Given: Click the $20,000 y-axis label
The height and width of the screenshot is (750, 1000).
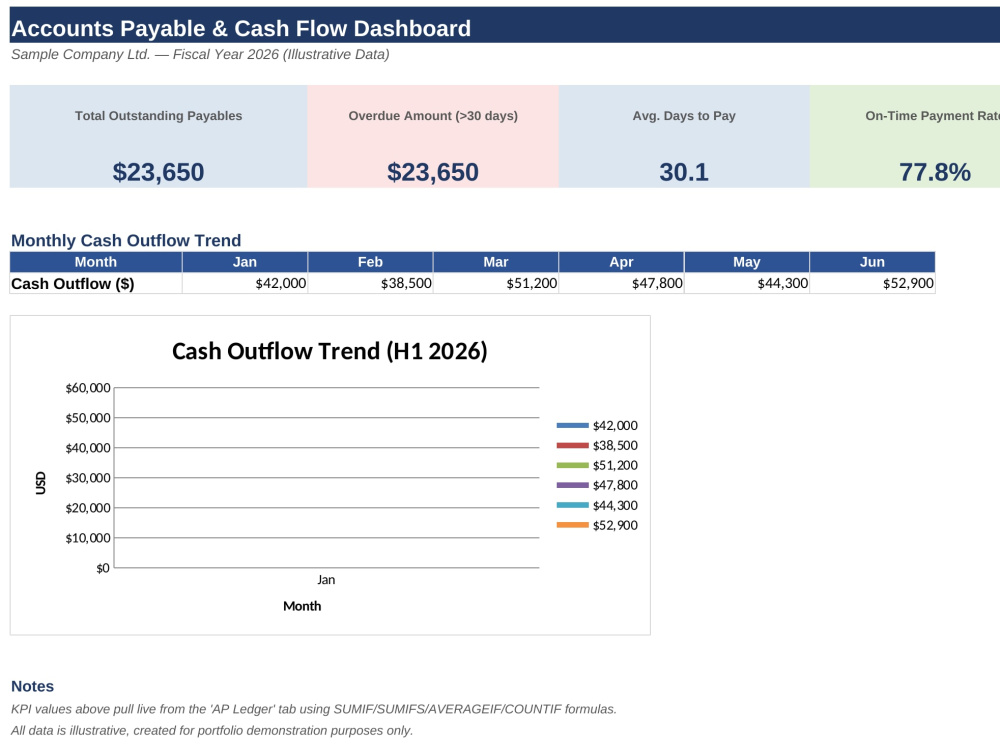Looking at the screenshot, I should (x=88, y=508).
